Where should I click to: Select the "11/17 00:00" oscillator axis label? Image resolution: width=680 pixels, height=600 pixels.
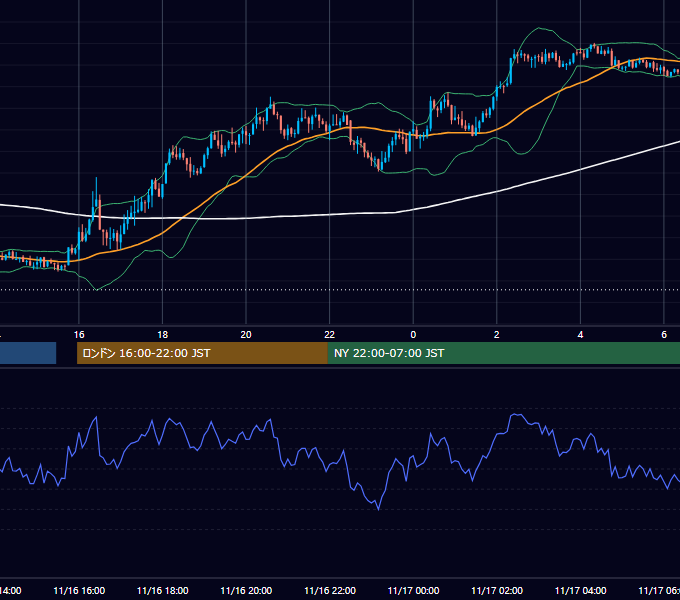coord(413,590)
